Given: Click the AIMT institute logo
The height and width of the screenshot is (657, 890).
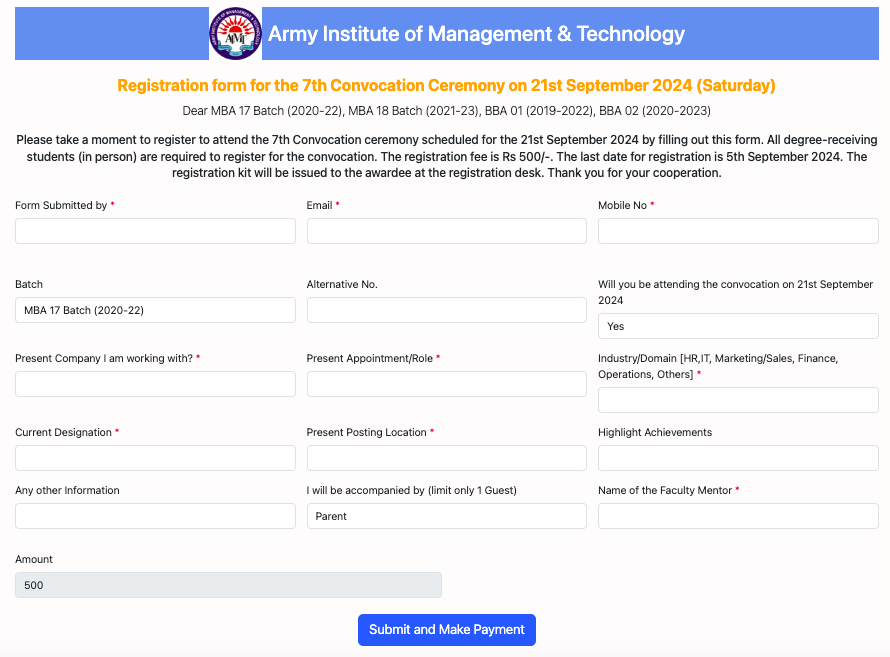Looking at the screenshot, I should pyautogui.click(x=235, y=33).
